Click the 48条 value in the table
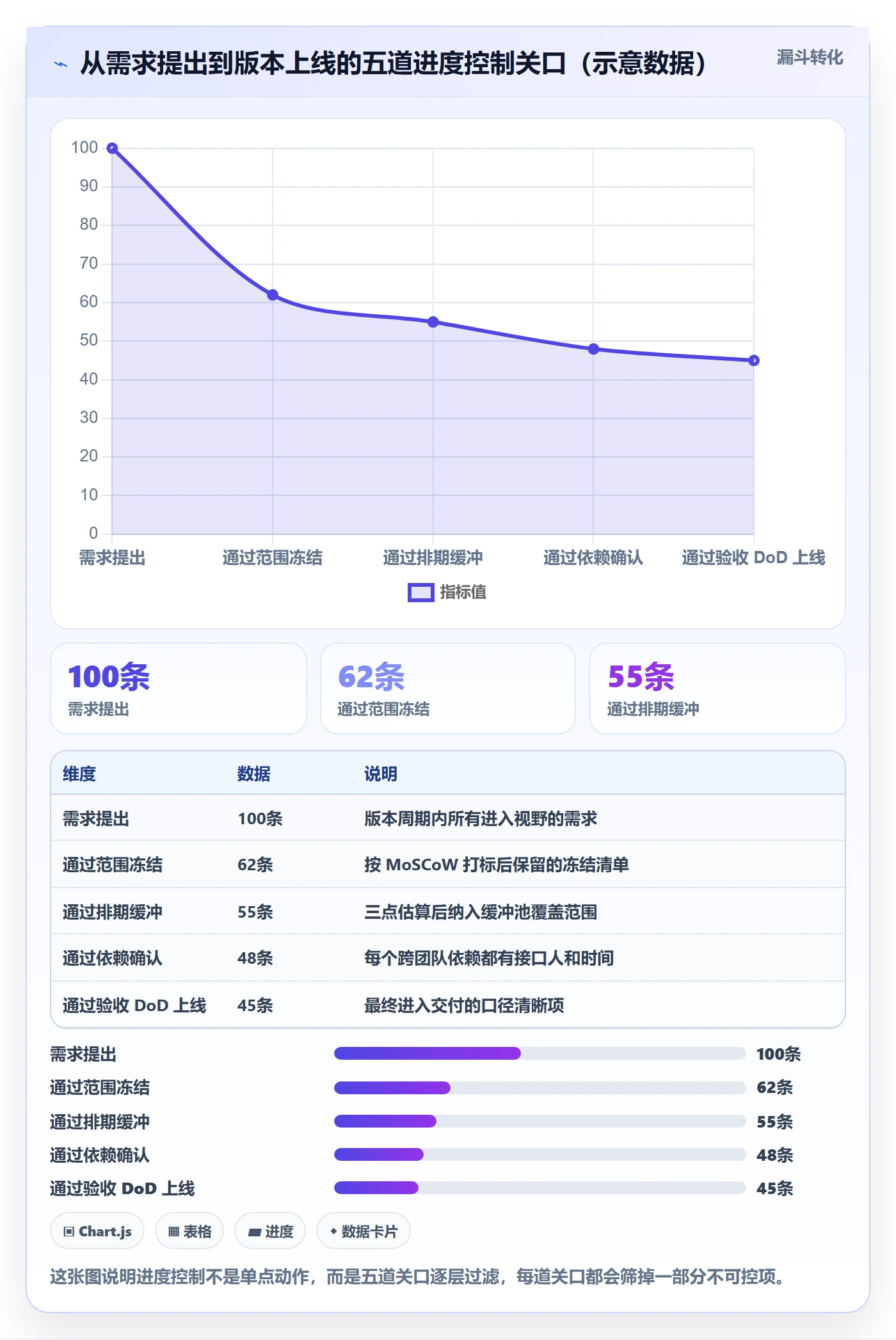The width and height of the screenshot is (896, 1340). click(x=255, y=958)
